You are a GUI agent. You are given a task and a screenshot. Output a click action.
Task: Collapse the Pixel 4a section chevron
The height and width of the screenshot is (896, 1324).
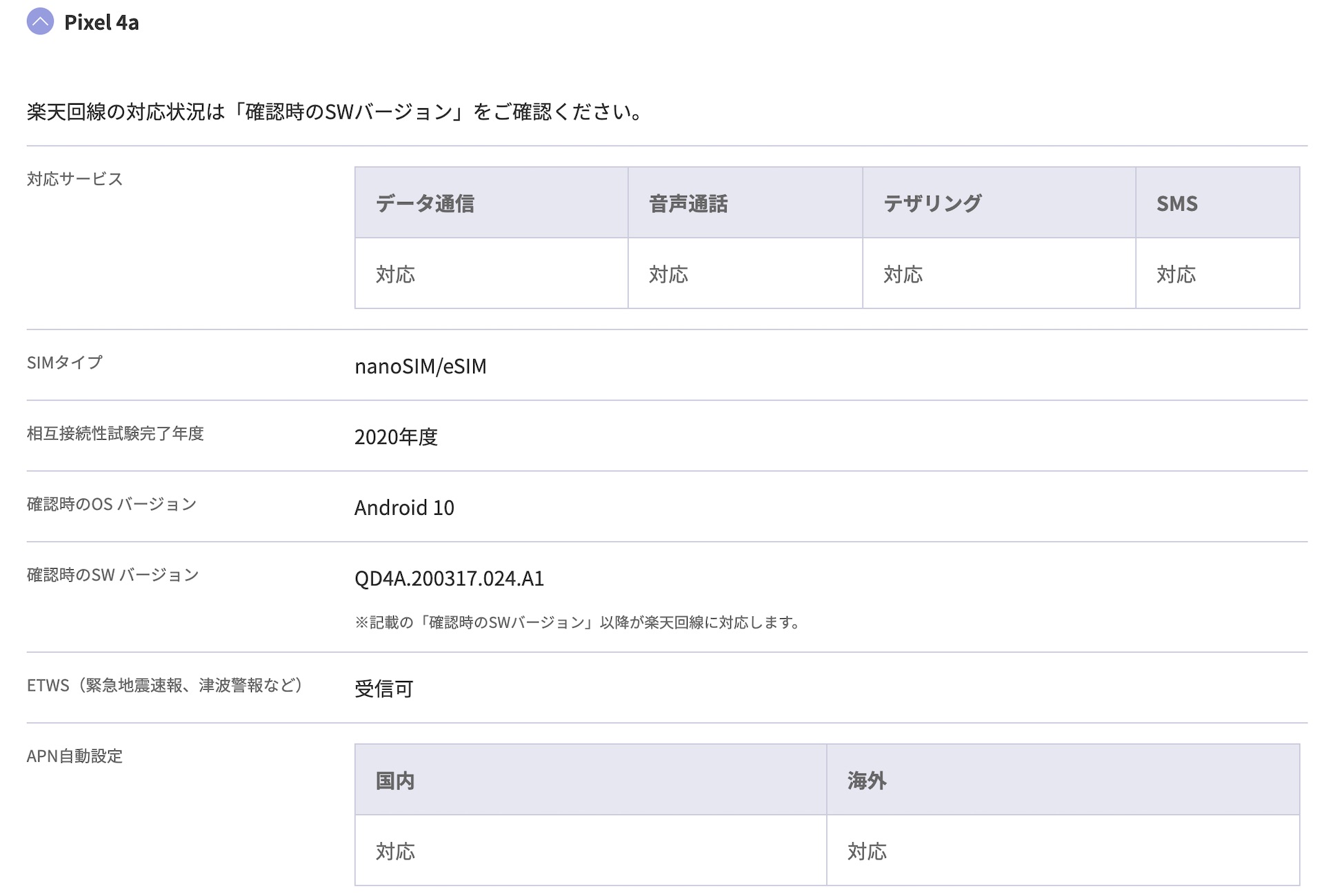[x=40, y=21]
